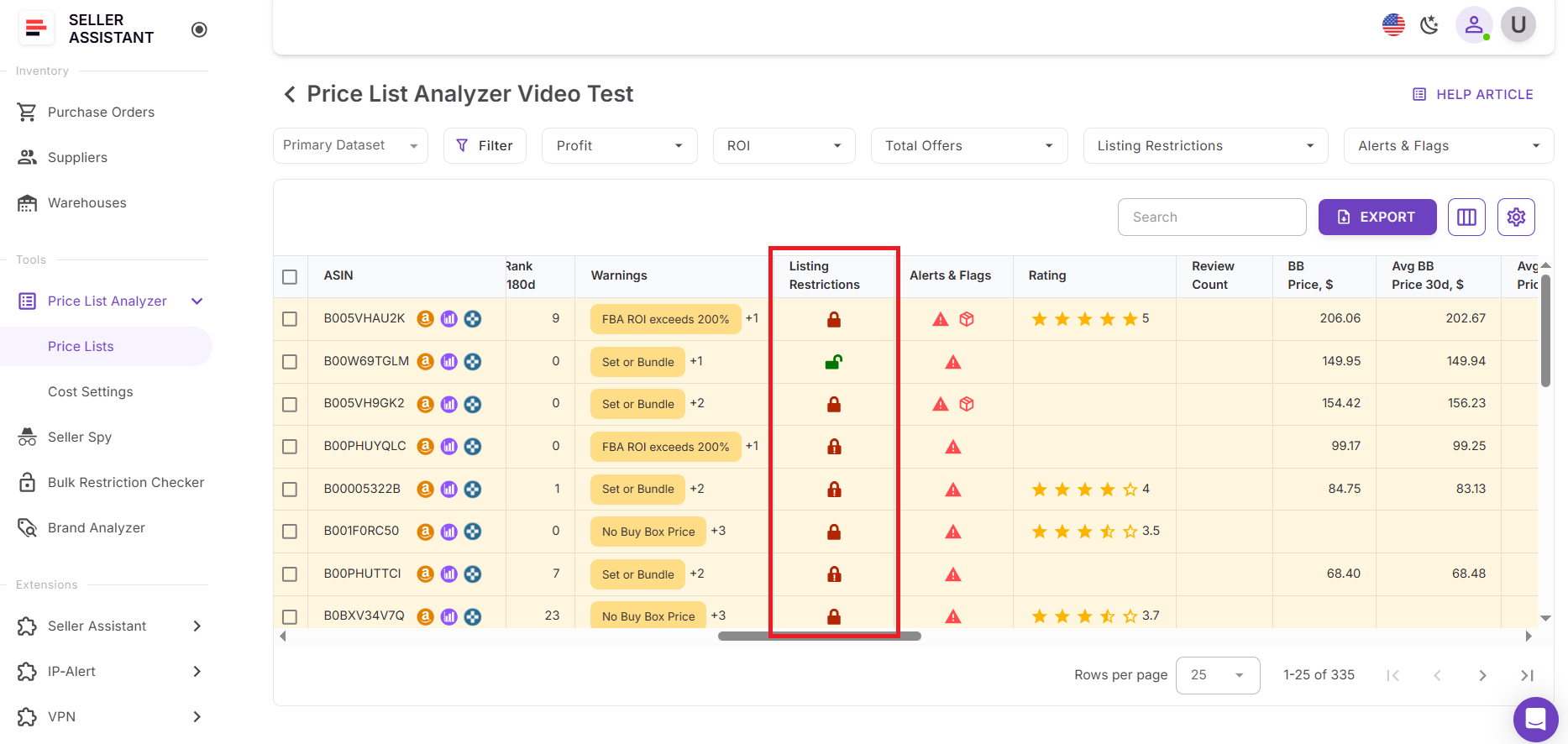The image size is (1568, 744).
Task: Expand the Rows per page dropdown
Action: pos(1217,675)
